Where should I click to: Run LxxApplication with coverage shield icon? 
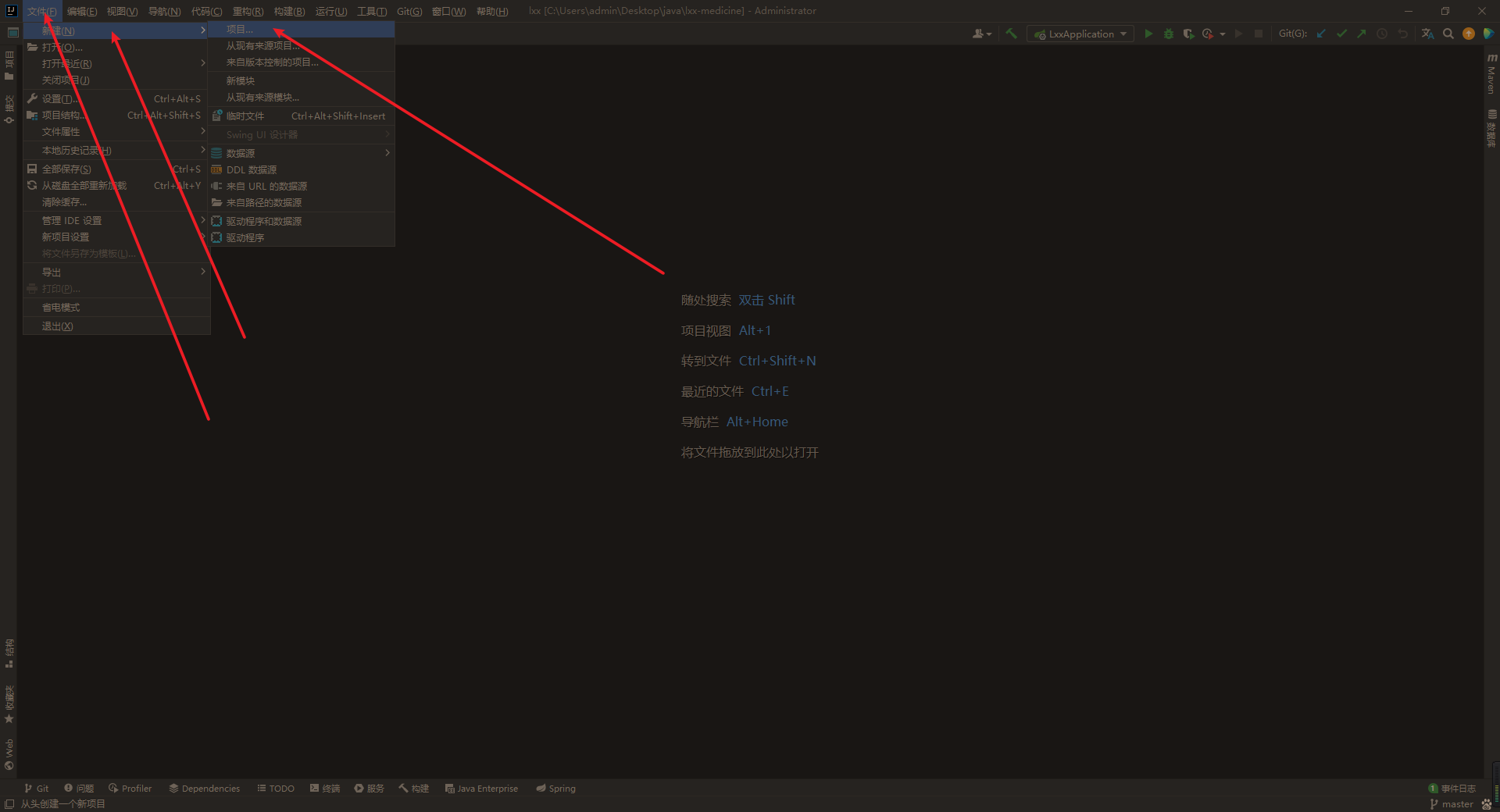point(1188,34)
